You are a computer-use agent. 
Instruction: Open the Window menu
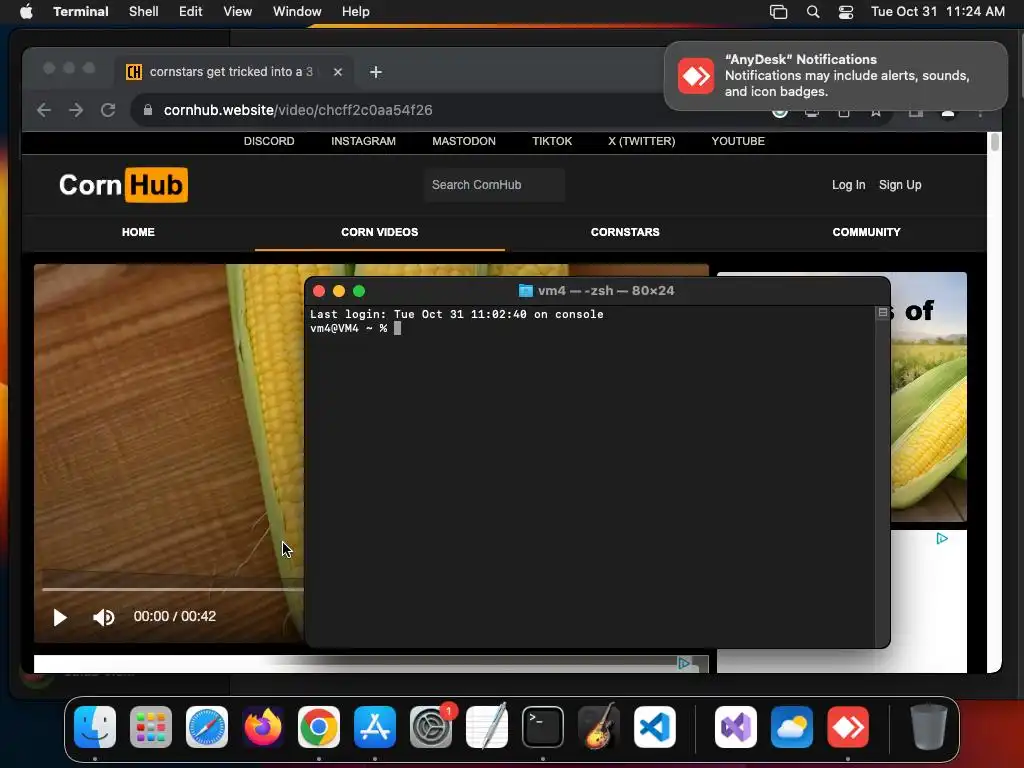(x=297, y=11)
